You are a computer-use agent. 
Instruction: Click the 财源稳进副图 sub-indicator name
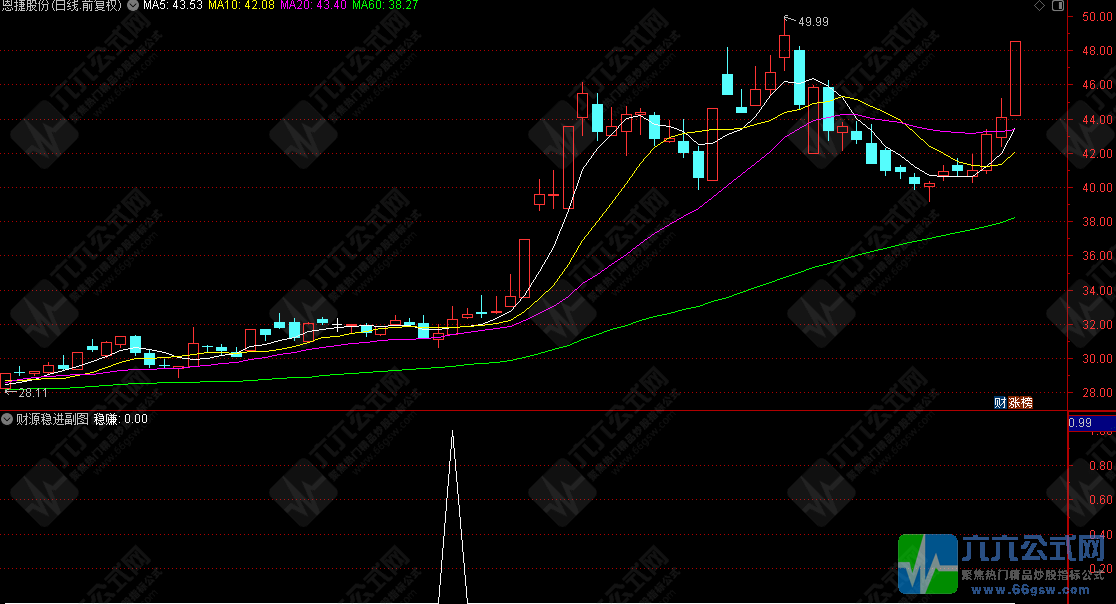[51, 419]
